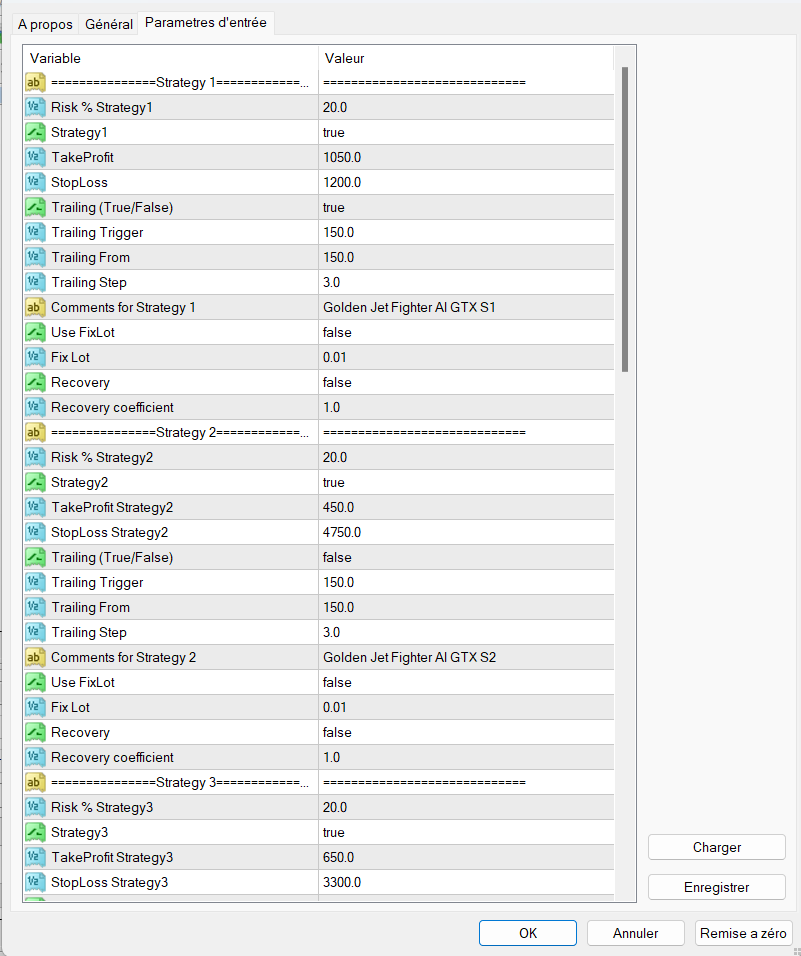Click the ab icon of Strategy 2 separator

(35, 432)
